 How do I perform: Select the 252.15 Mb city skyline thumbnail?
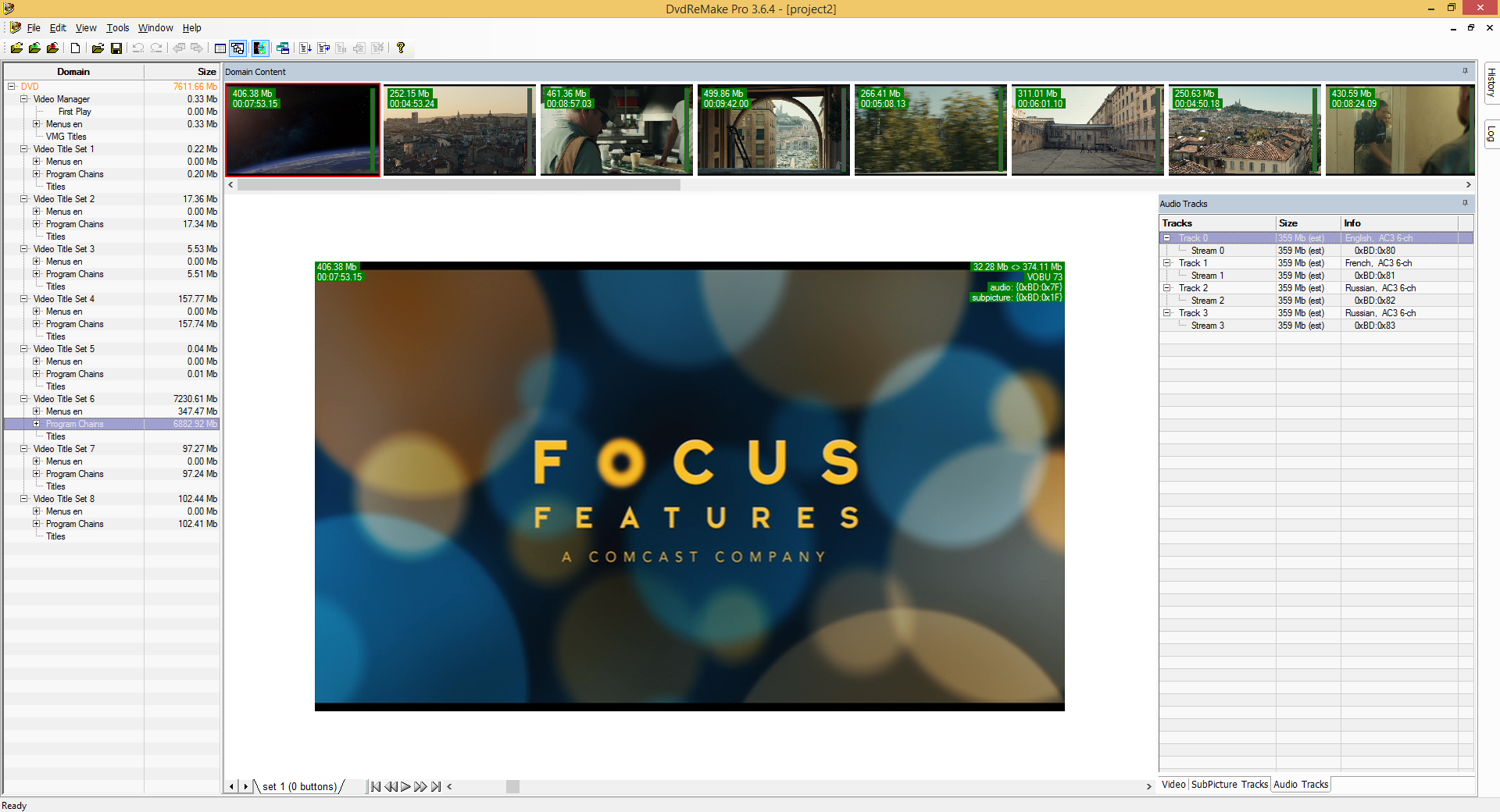tap(459, 130)
